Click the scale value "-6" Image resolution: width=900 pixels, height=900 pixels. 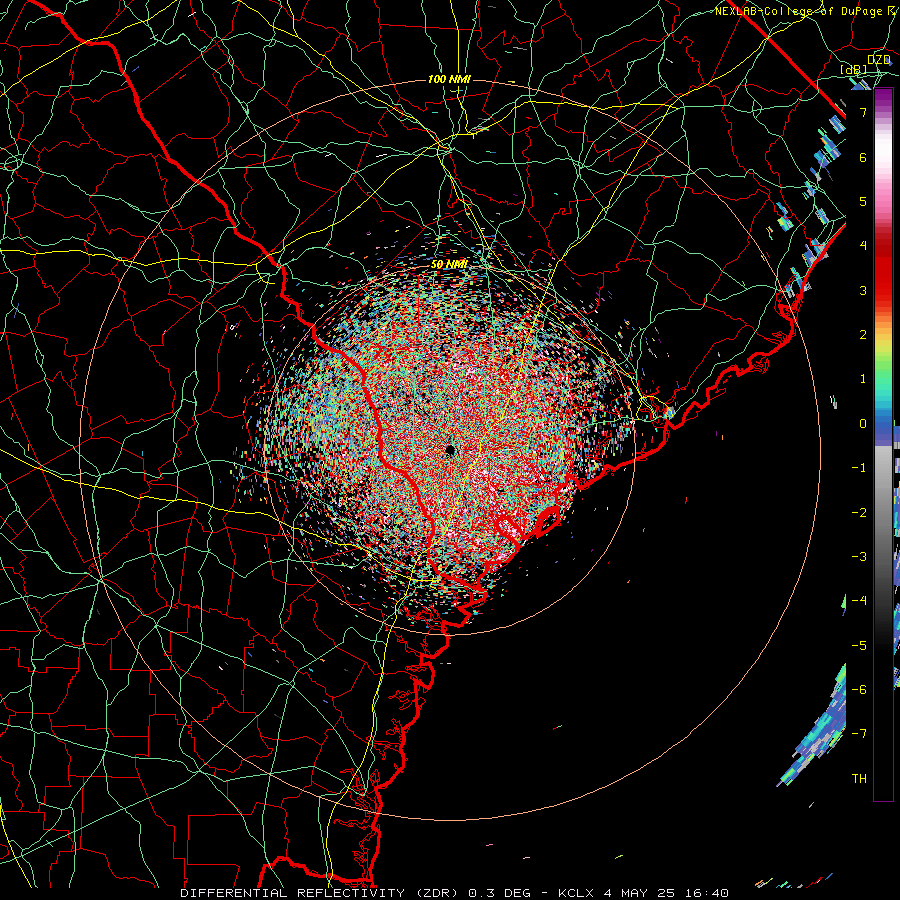859,690
